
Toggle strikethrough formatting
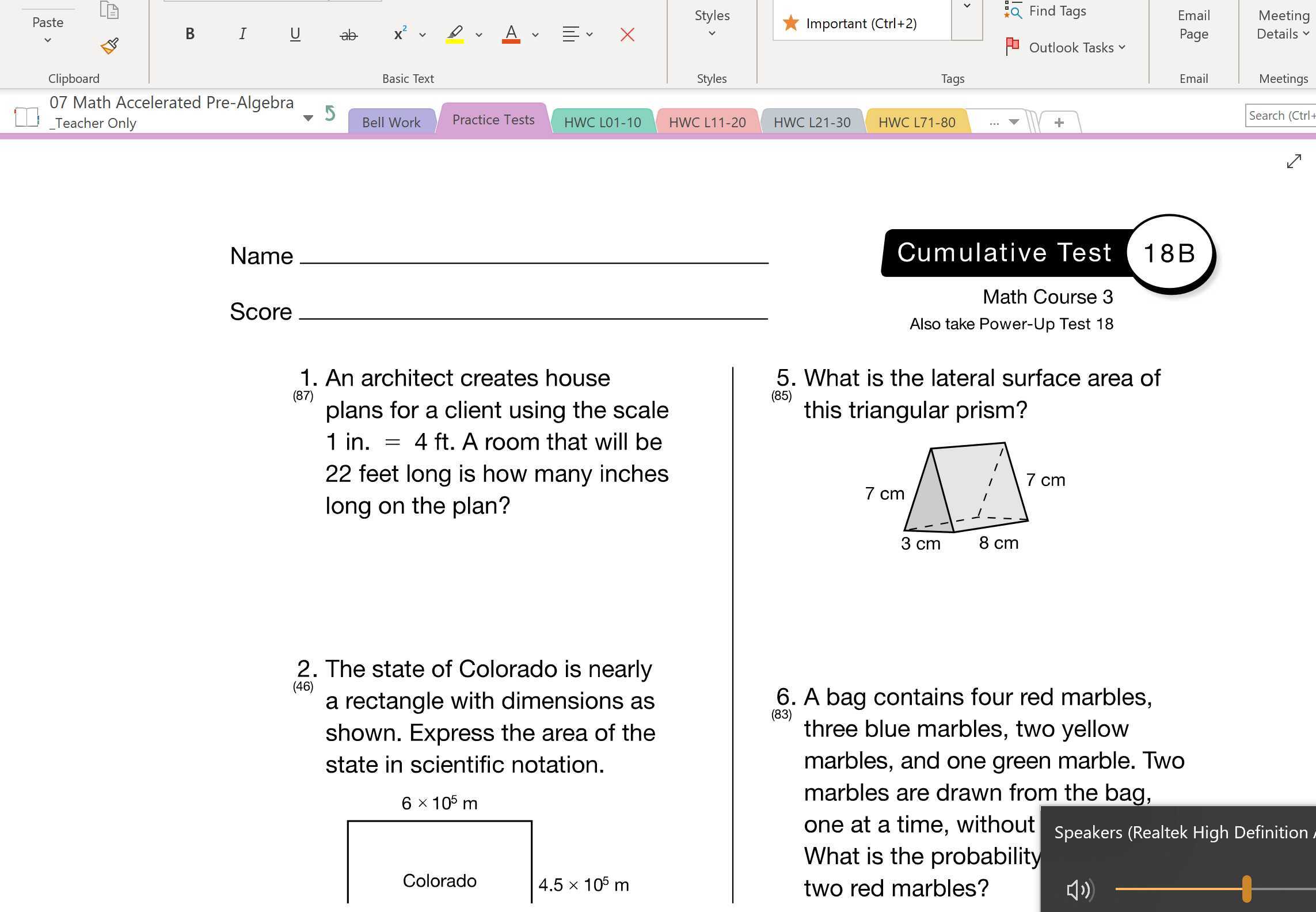click(348, 35)
